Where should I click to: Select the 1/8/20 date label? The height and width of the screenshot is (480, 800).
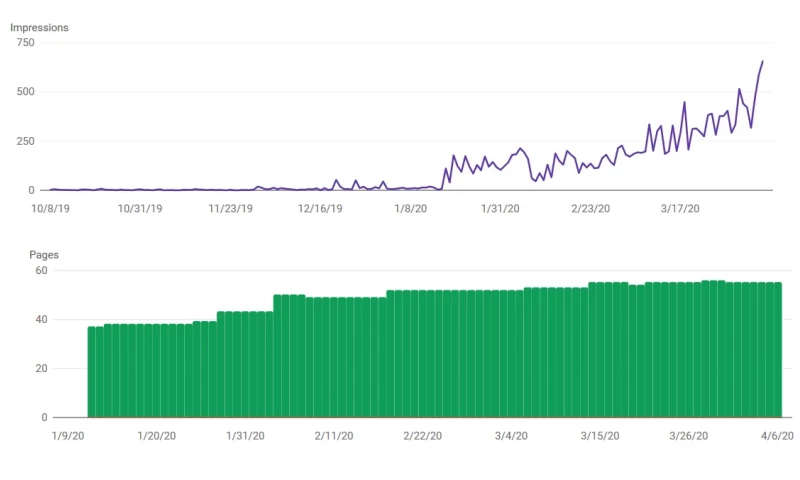[410, 208]
